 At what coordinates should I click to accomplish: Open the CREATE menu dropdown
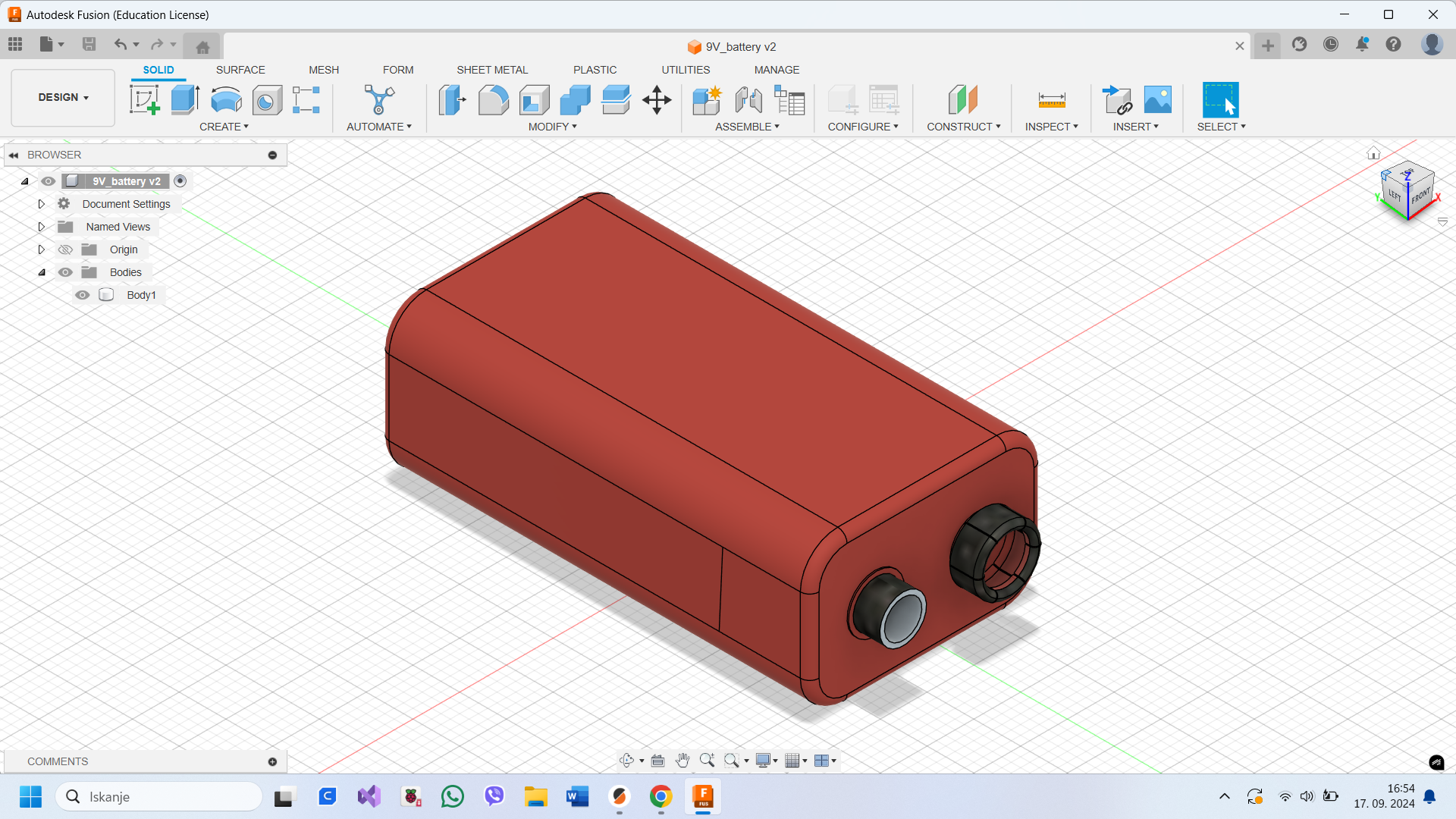224,127
